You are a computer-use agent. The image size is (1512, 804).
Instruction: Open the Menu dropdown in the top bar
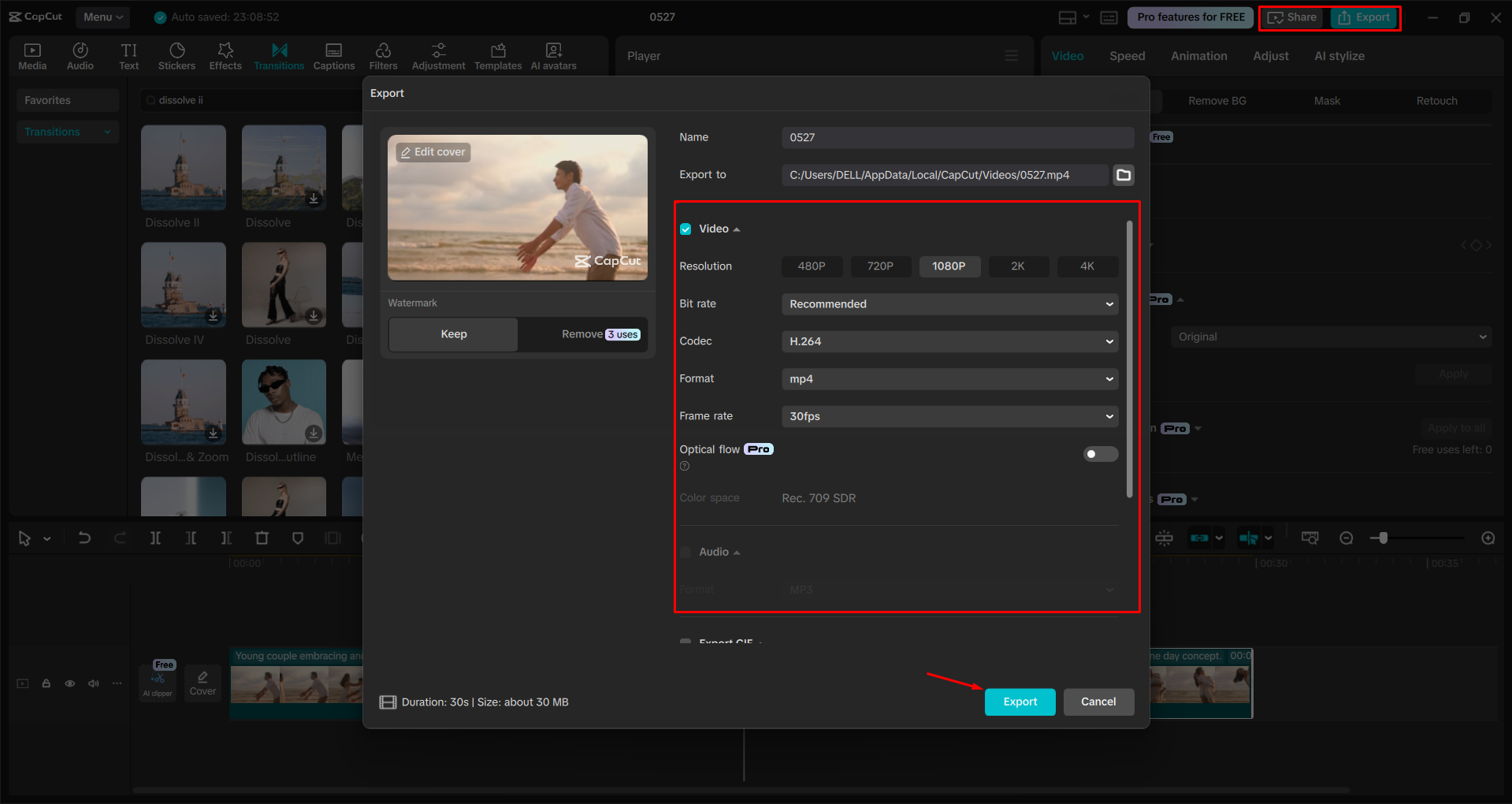tap(102, 17)
